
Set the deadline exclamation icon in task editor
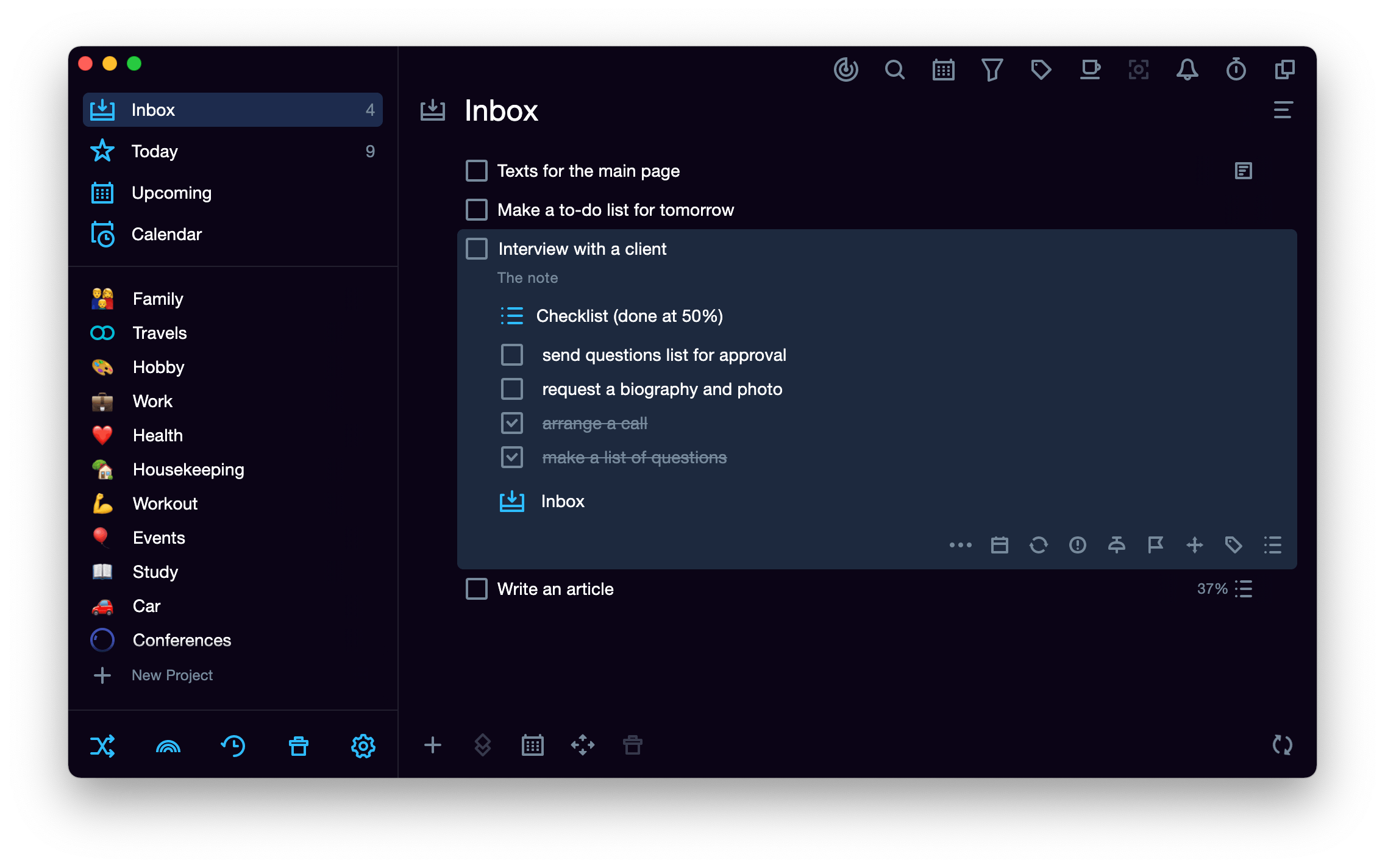tap(1077, 545)
